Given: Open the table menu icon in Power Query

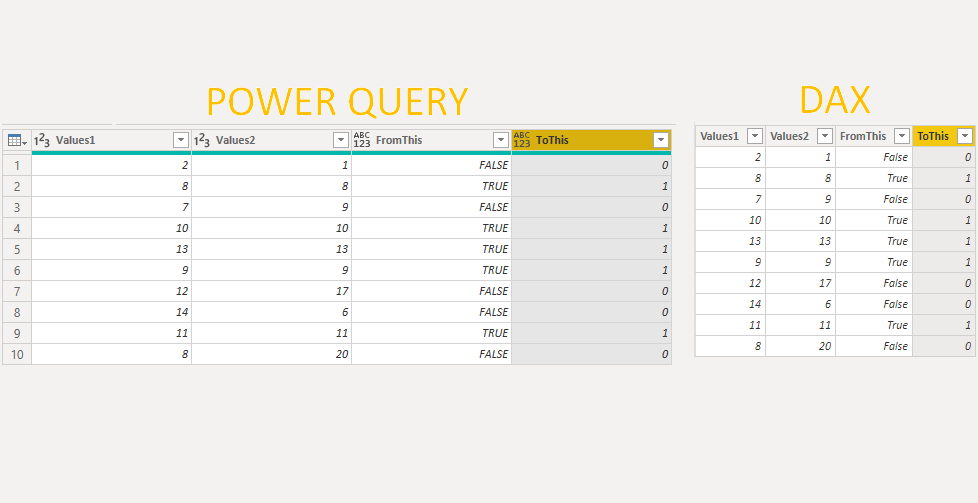Looking at the screenshot, I should (x=17, y=140).
